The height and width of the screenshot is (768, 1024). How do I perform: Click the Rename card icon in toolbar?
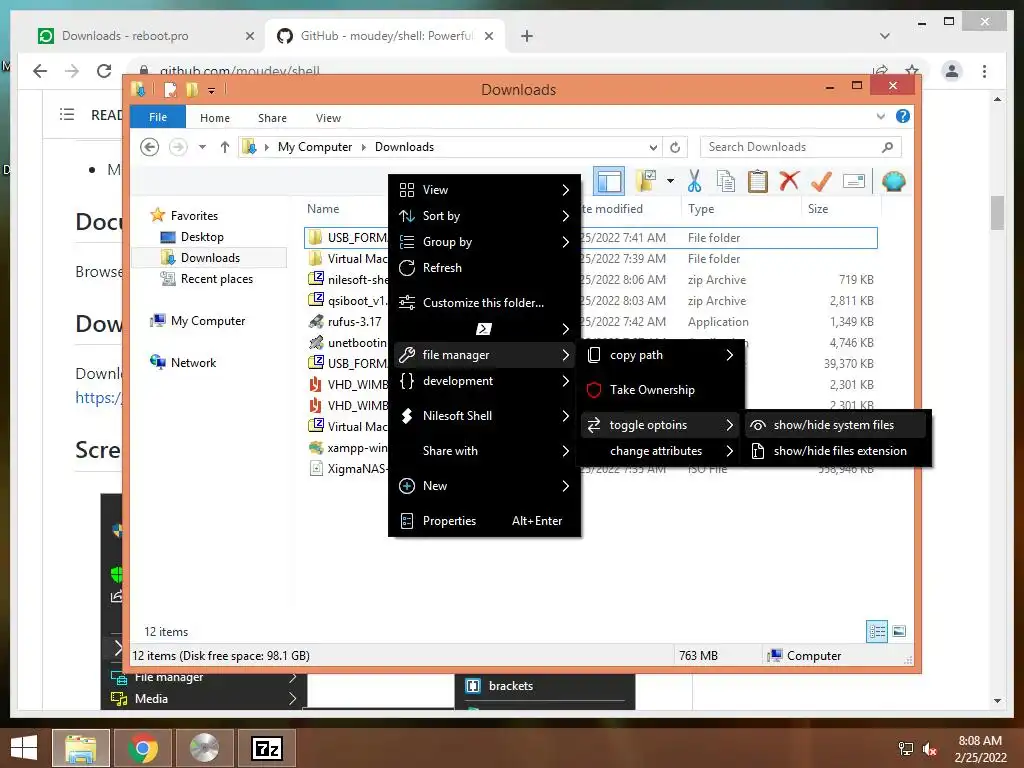click(x=854, y=181)
